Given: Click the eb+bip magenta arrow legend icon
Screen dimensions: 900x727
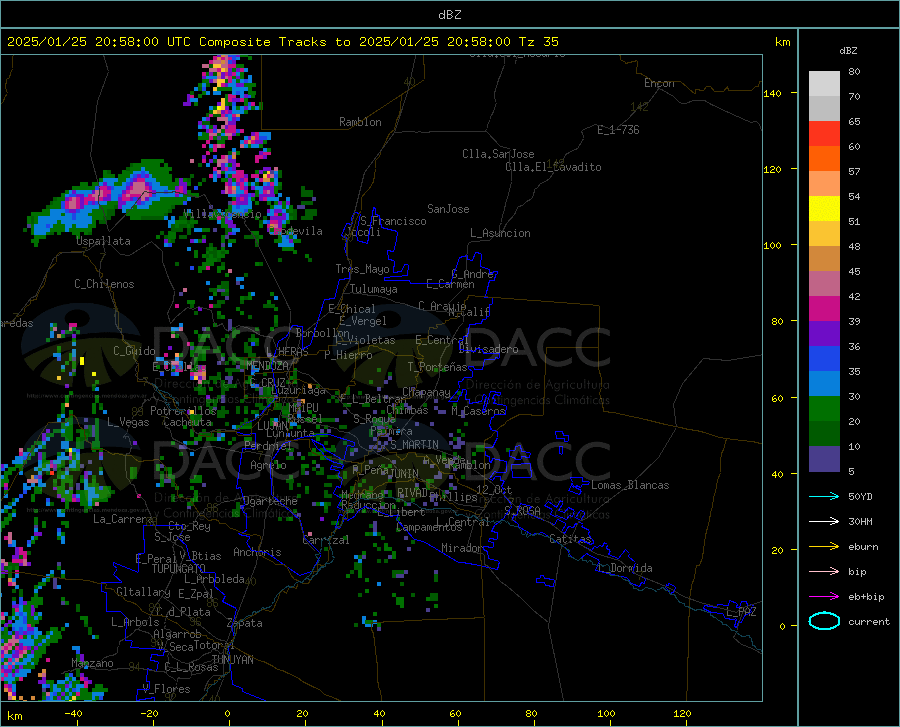Looking at the screenshot, I should coord(824,597).
